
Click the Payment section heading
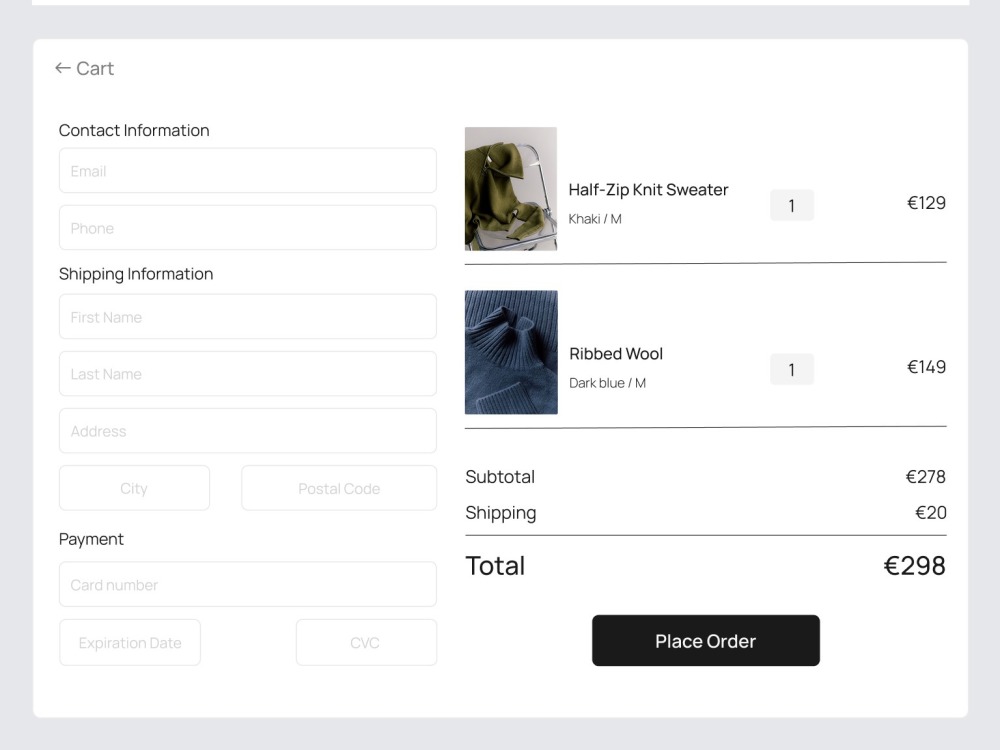(x=91, y=540)
